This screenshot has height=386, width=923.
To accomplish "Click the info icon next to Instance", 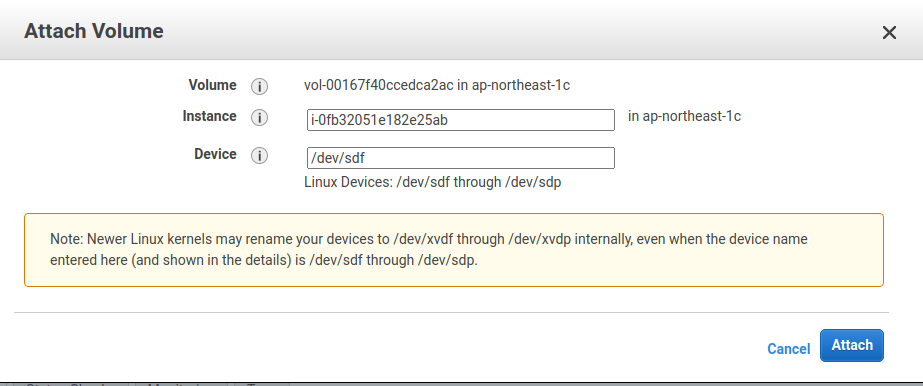I will click(260, 118).
